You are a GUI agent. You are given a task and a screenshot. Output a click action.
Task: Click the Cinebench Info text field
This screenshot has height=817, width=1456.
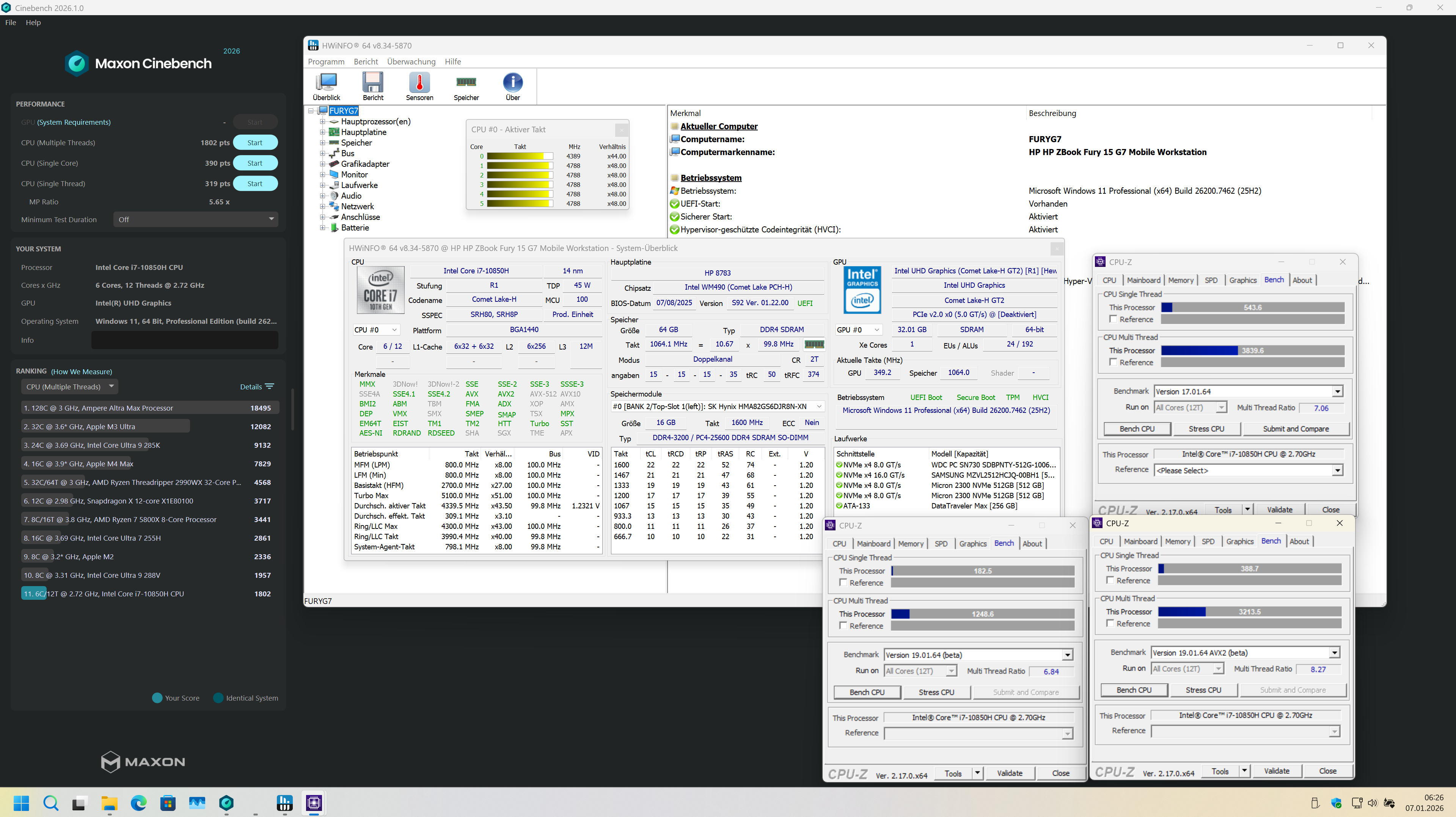tap(184, 340)
